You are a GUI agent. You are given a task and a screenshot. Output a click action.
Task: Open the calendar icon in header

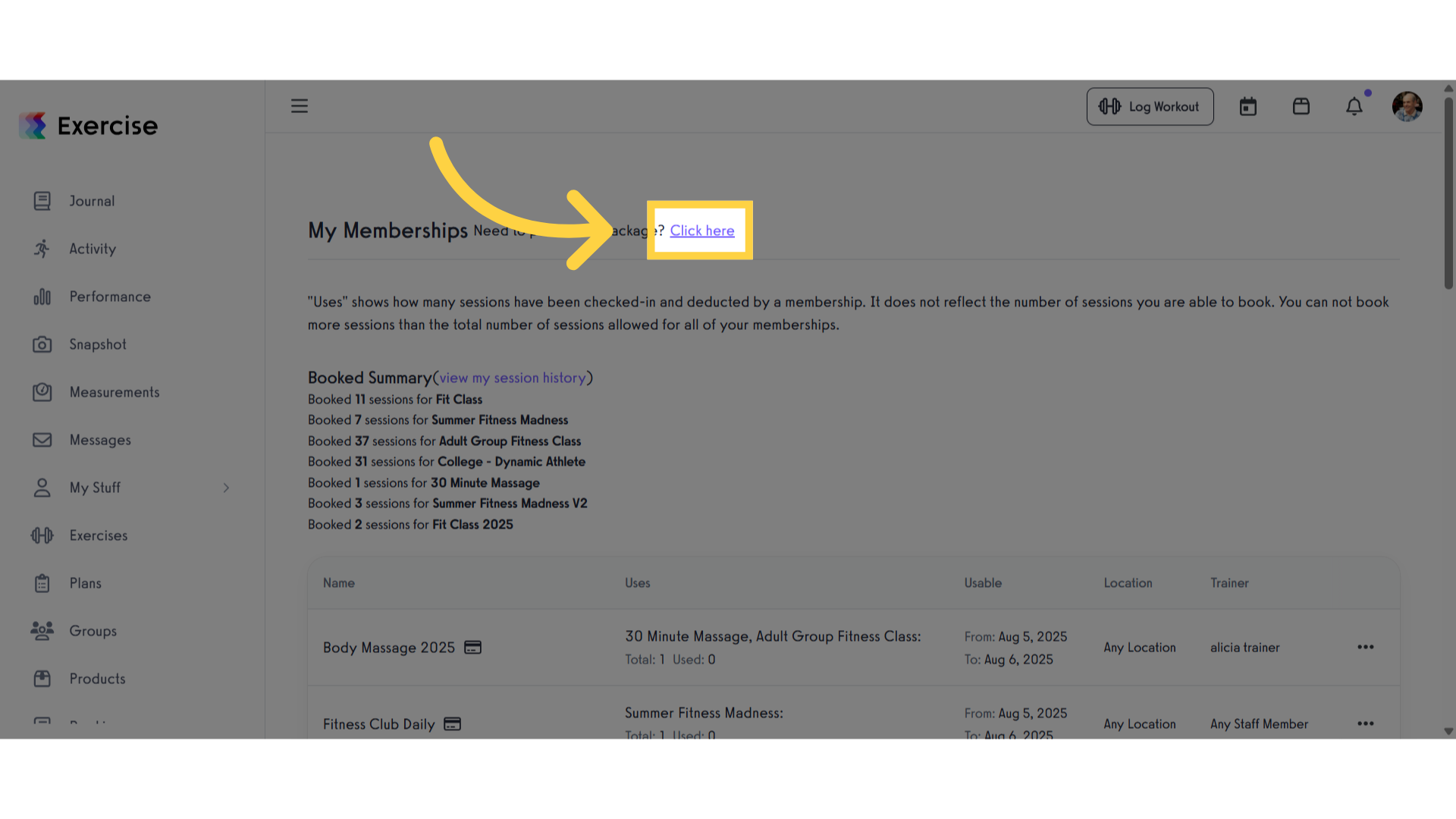point(1248,107)
